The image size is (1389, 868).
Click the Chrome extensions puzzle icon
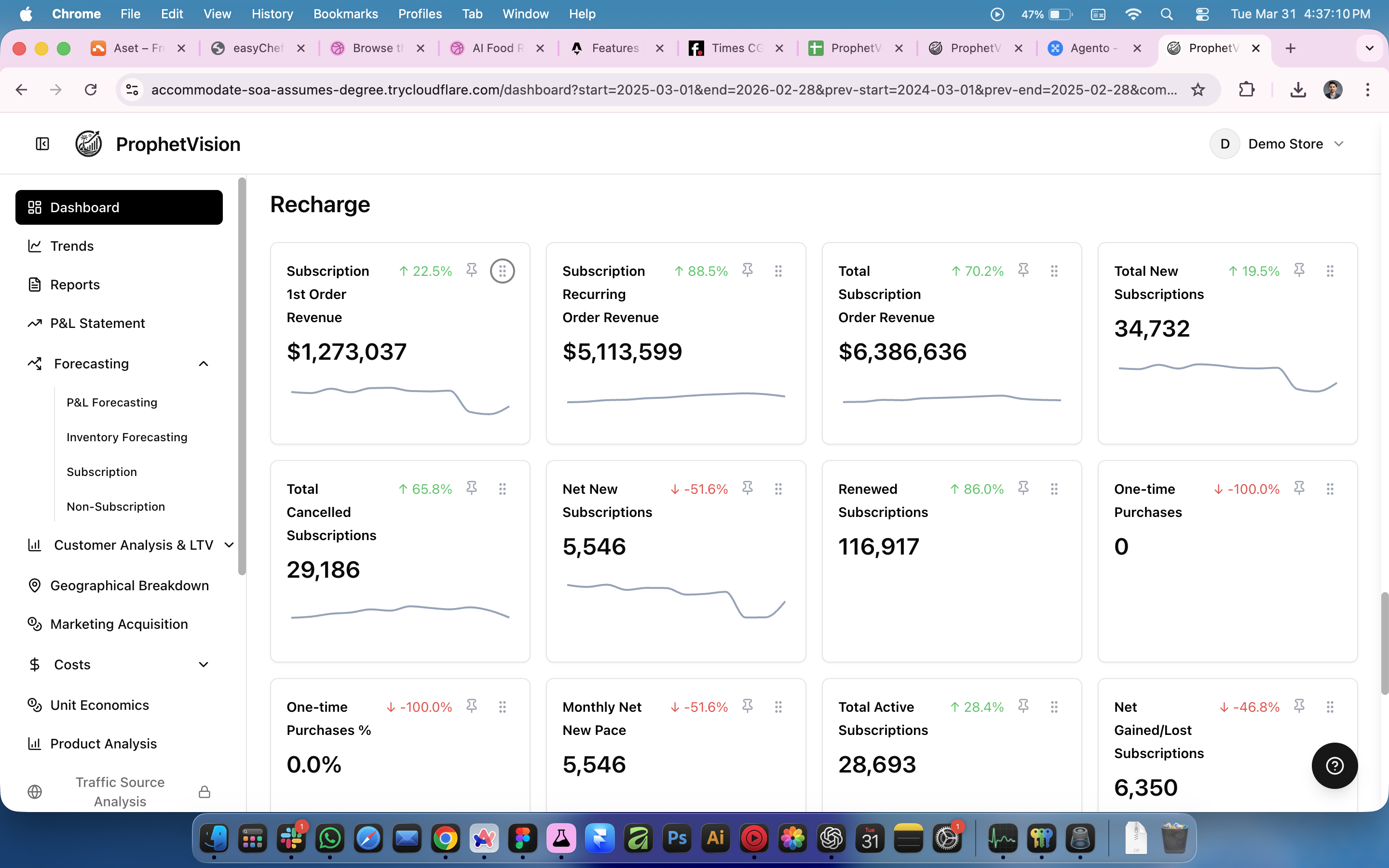tap(1246, 90)
